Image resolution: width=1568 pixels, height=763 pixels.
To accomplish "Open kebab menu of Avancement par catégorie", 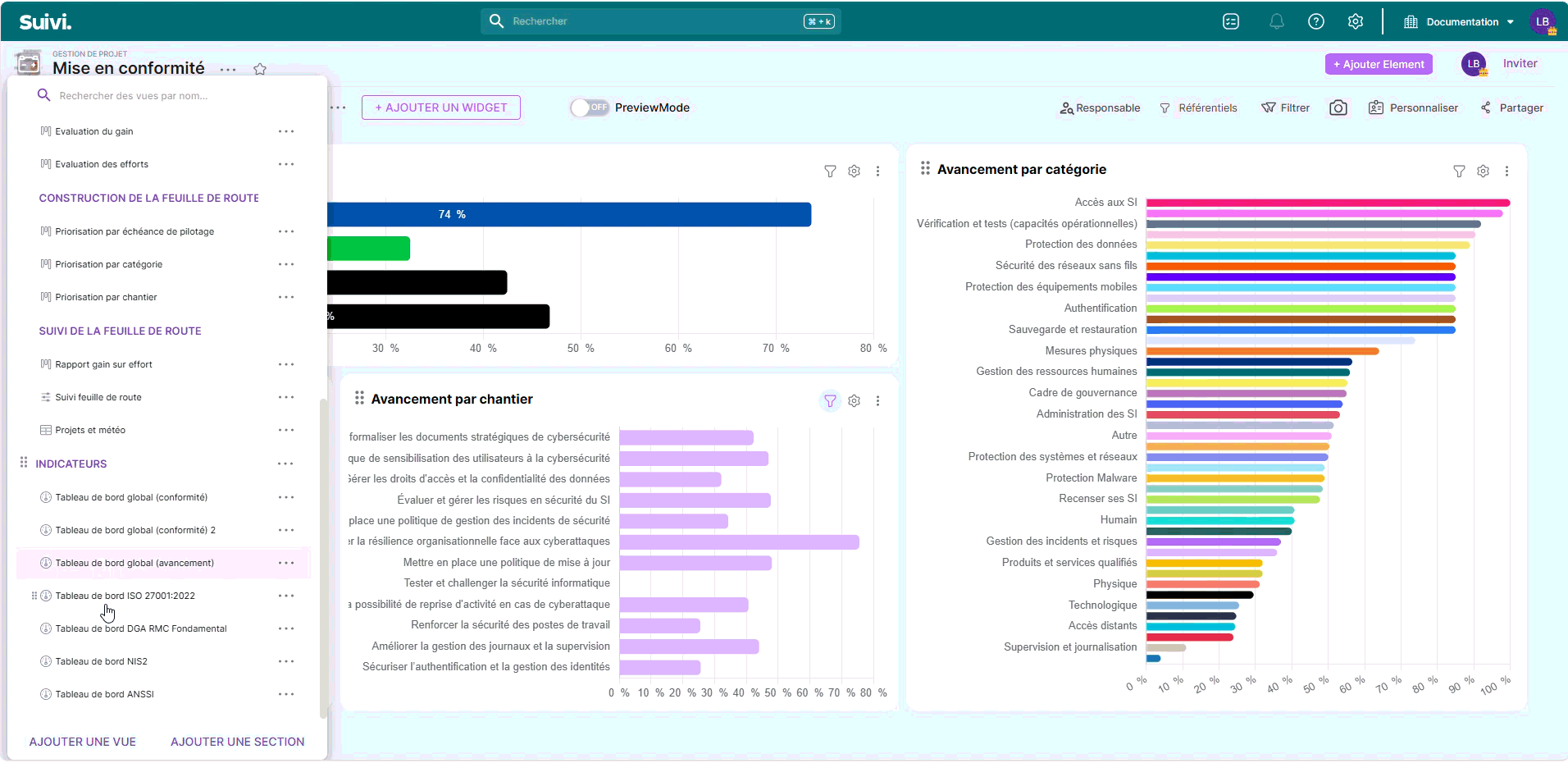I will click(x=1506, y=171).
